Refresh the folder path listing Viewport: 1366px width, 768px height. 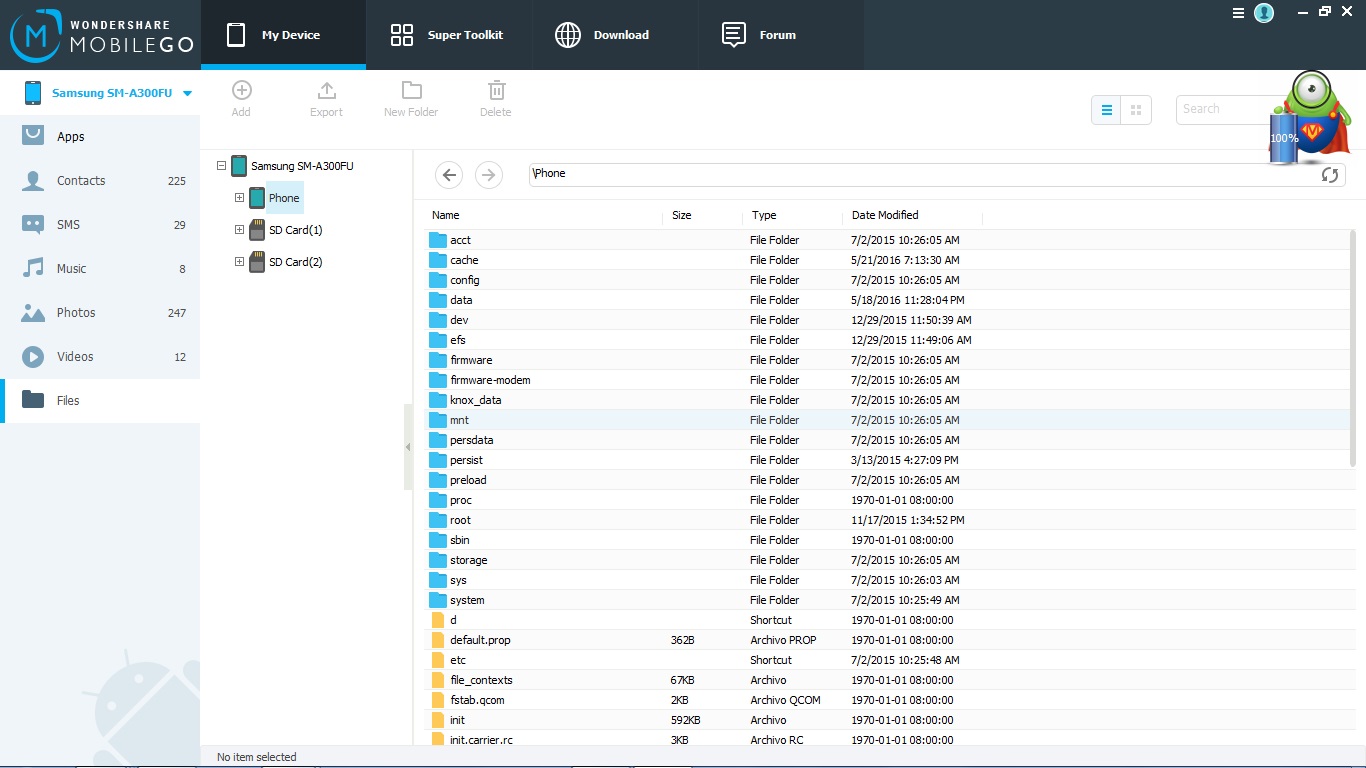pos(1330,175)
